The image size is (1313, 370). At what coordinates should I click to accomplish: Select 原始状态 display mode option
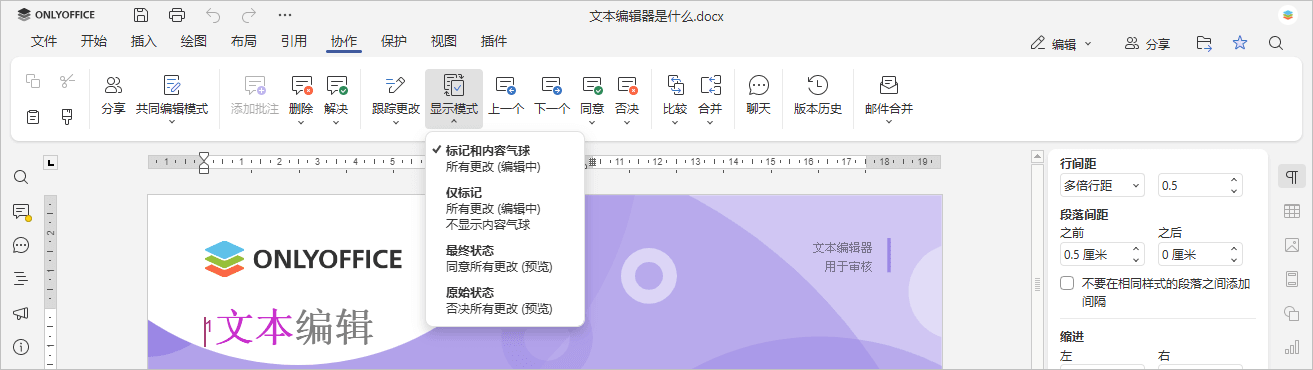point(505,300)
